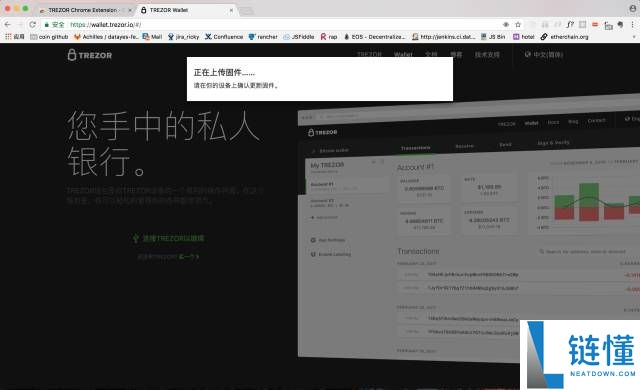
Task: Click TREZOR in the site navigation
Action: pyautogui.click(x=369, y=54)
